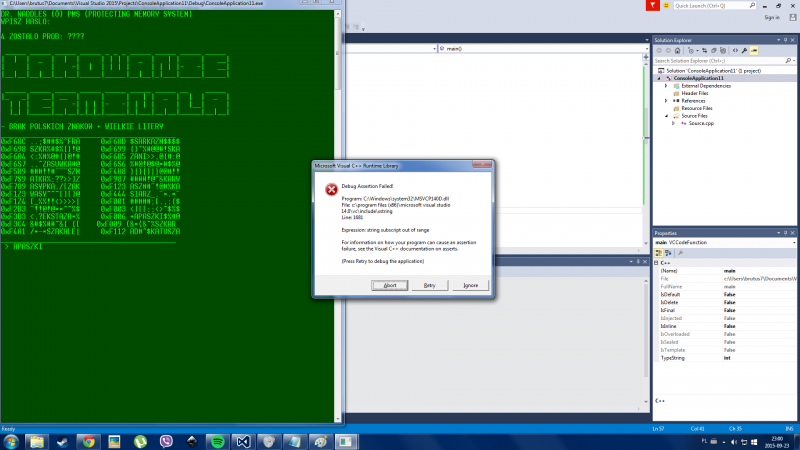Select the Header Files folder
The height and width of the screenshot is (450, 800).
click(x=693, y=93)
